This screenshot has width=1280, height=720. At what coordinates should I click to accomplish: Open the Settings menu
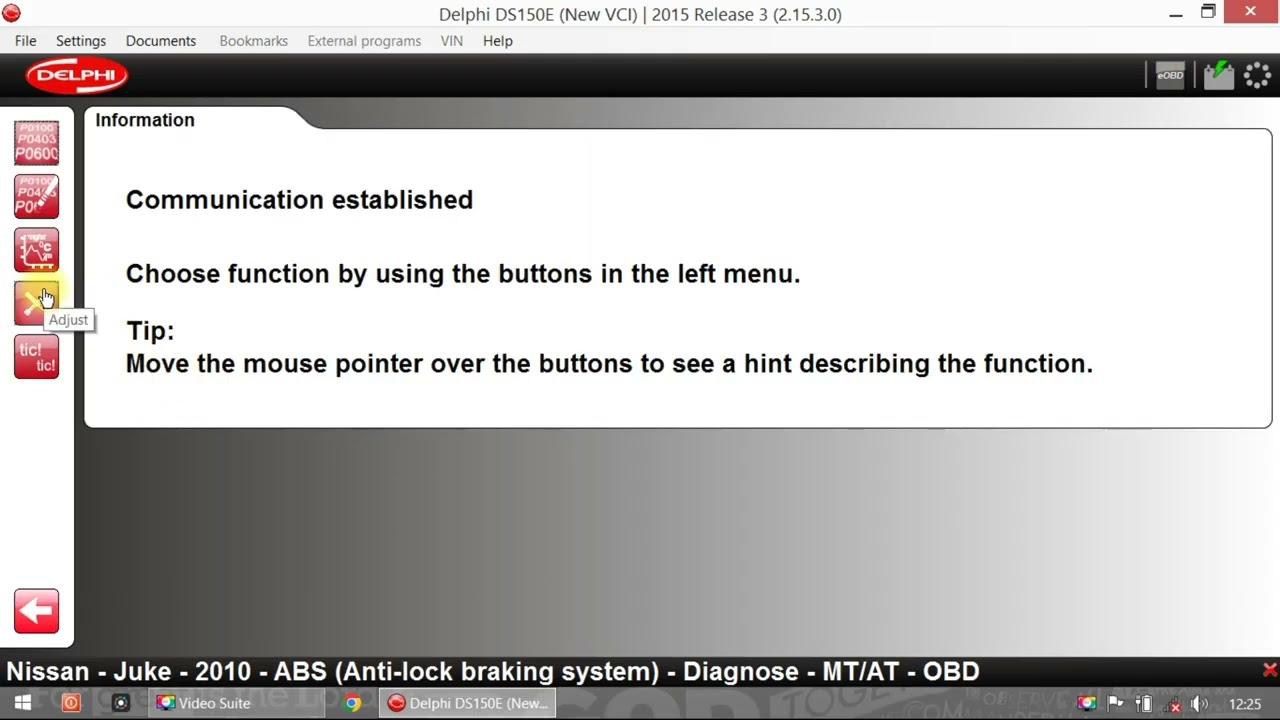click(x=81, y=41)
